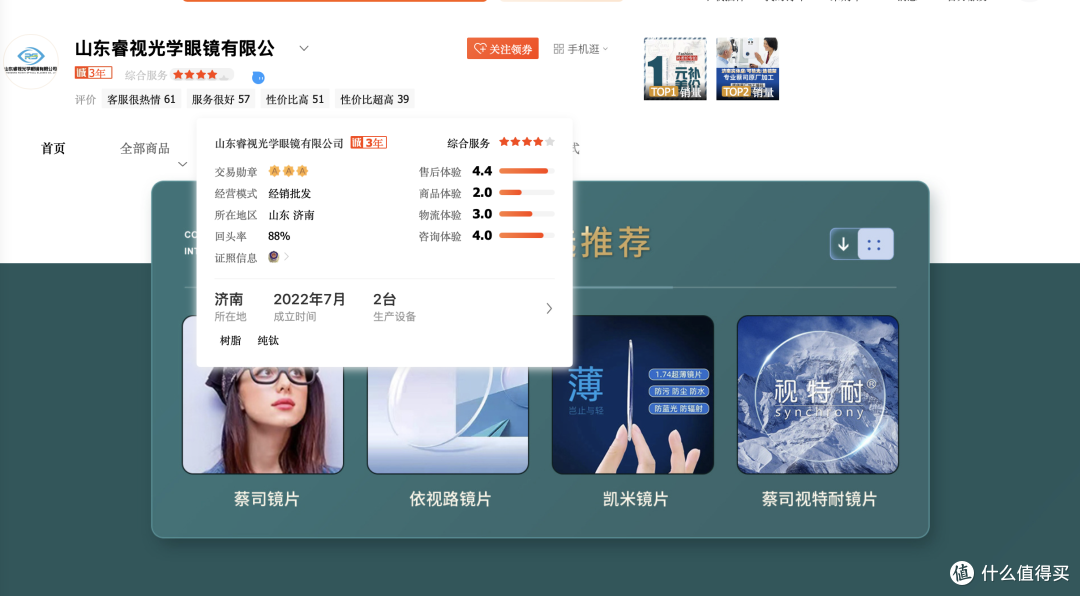This screenshot has width=1080, height=596.
Task: Click the blue chat icon beside the rating
Action: click(258, 77)
